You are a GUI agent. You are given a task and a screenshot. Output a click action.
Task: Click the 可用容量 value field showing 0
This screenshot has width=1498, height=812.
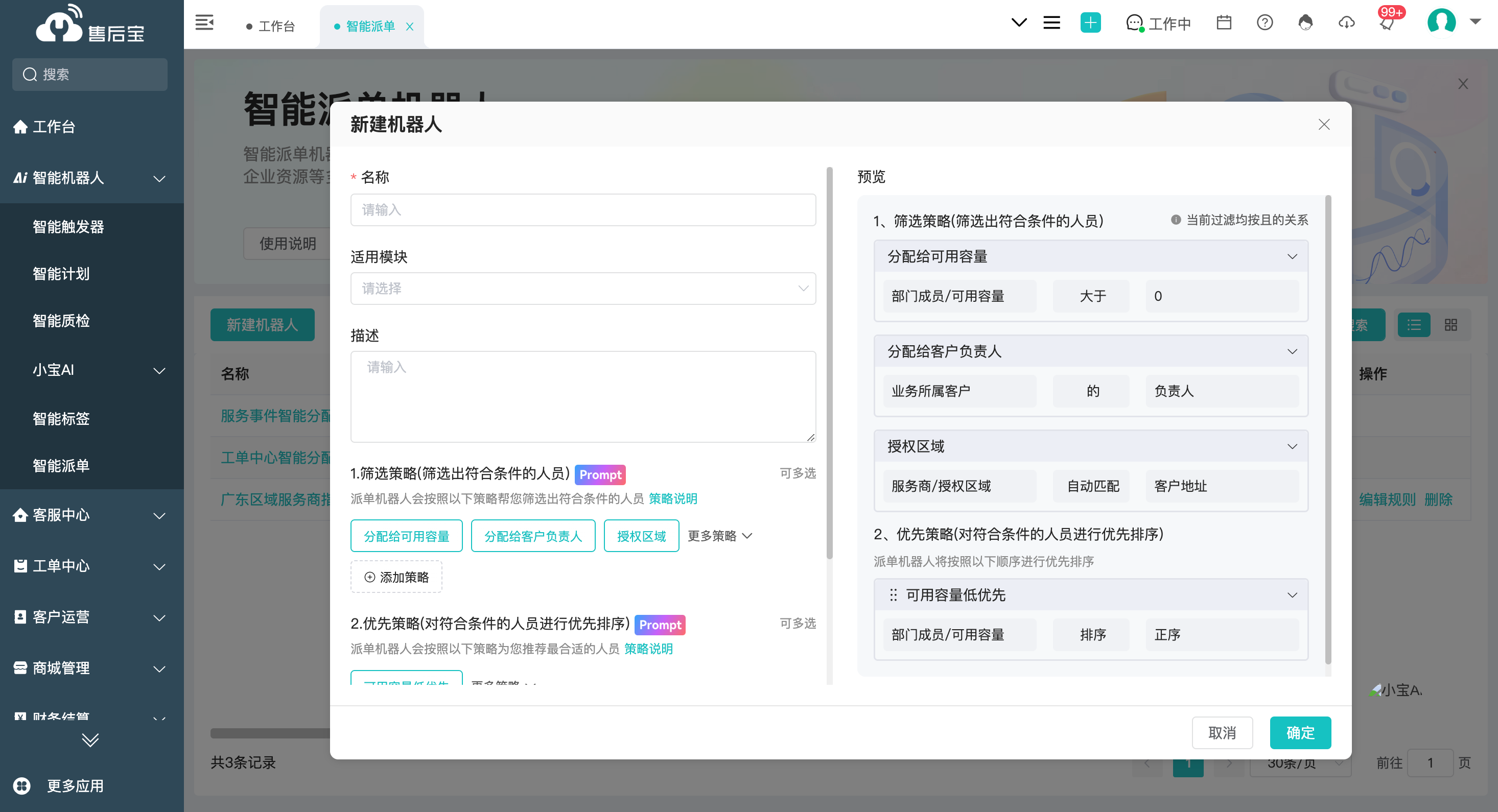pyautogui.click(x=1222, y=296)
